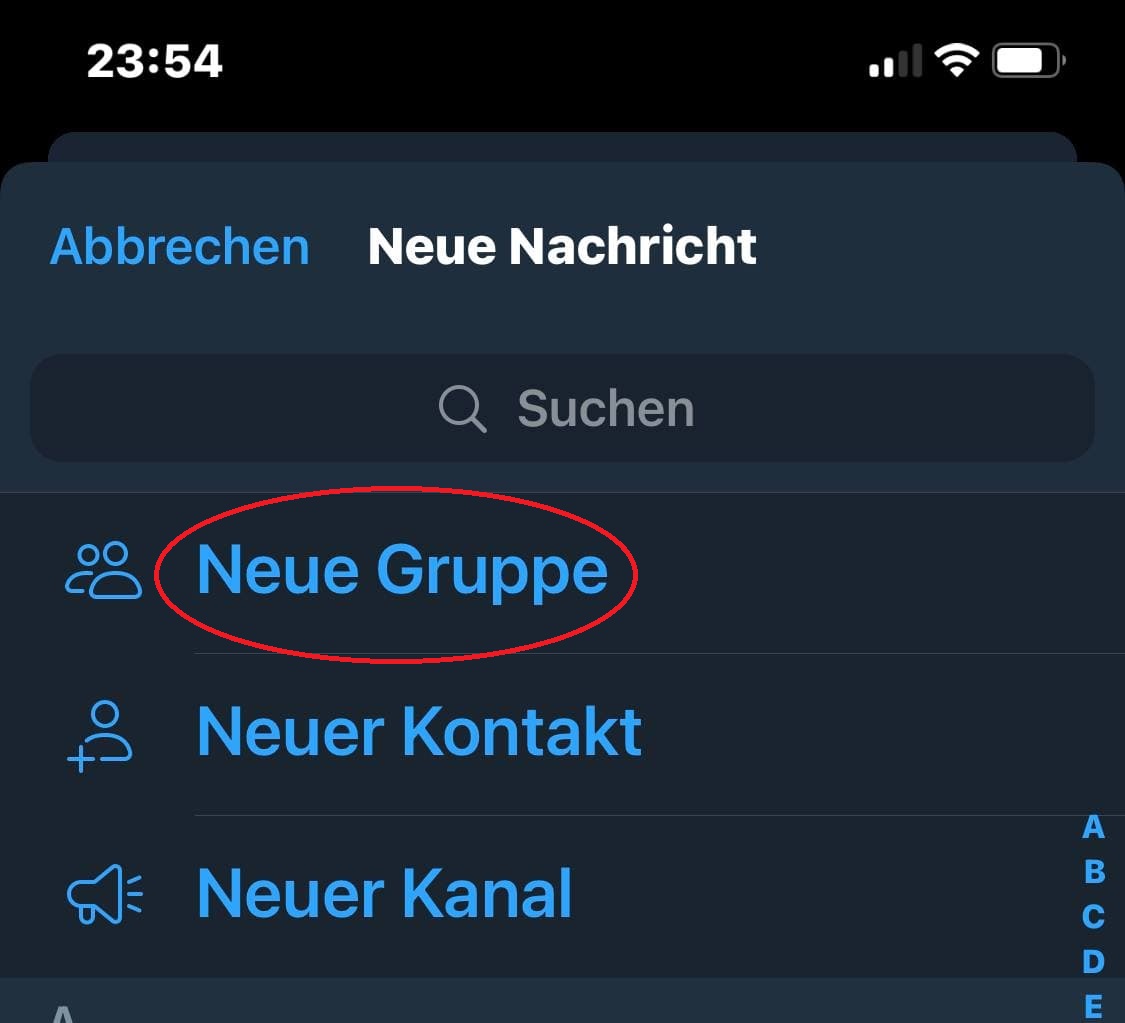The image size is (1125, 1023).
Task: Jump to letter A in the index
Action: click(1091, 827)
